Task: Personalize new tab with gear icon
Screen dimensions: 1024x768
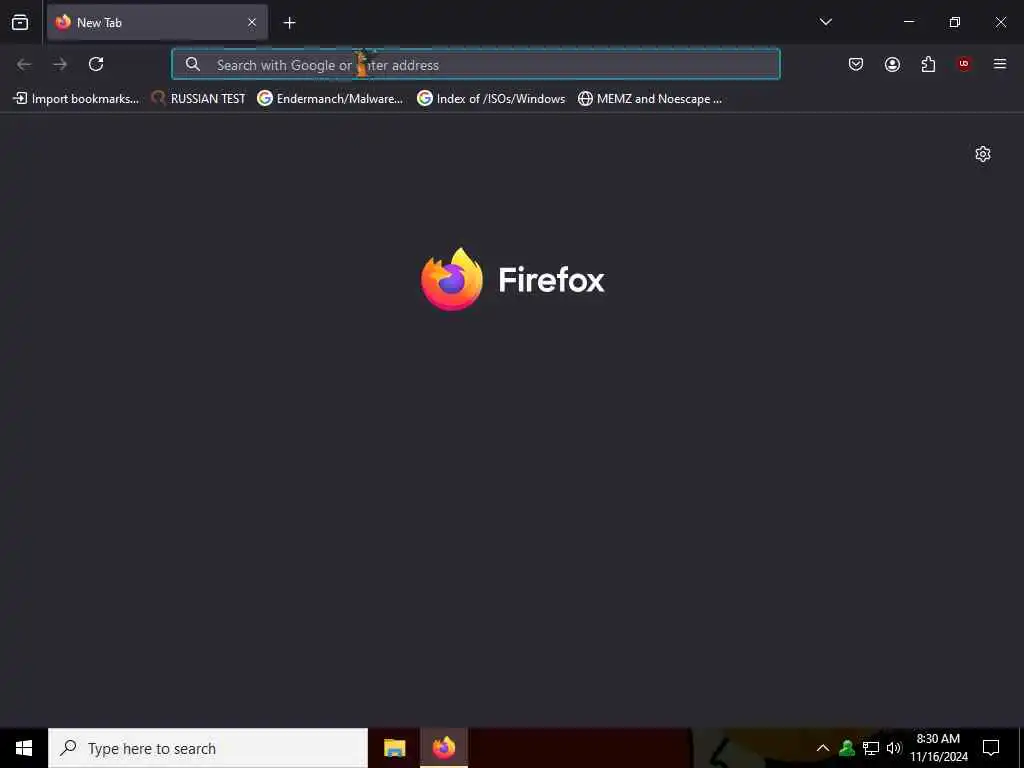Action: click(x=983, y=154)
